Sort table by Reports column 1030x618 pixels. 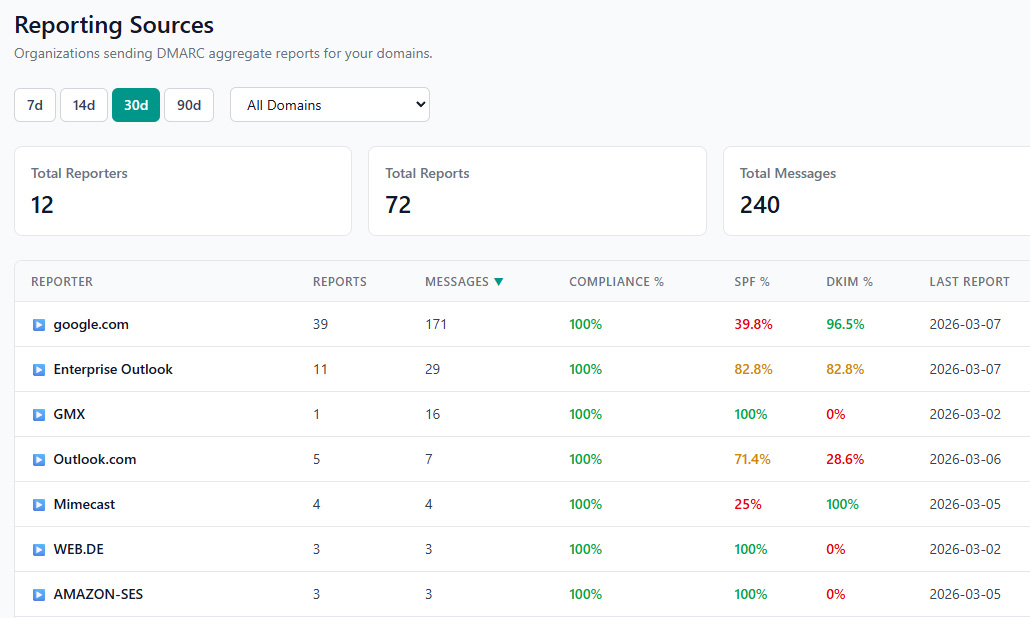[340, 282]
